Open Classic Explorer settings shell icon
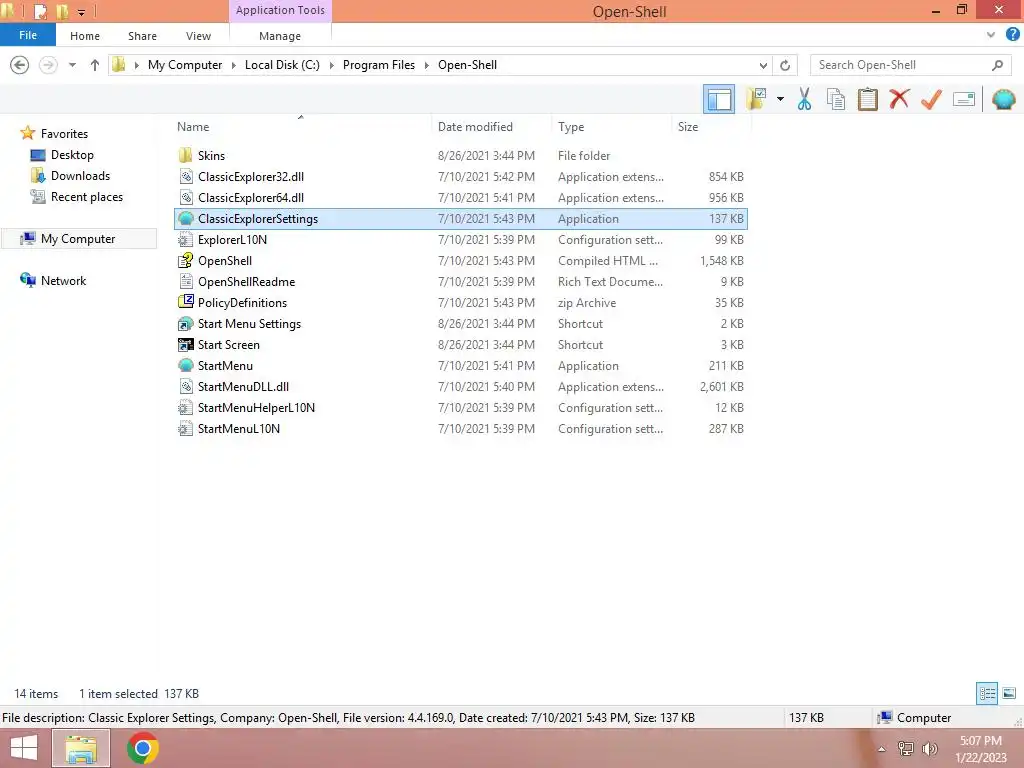 [1004, 99]
